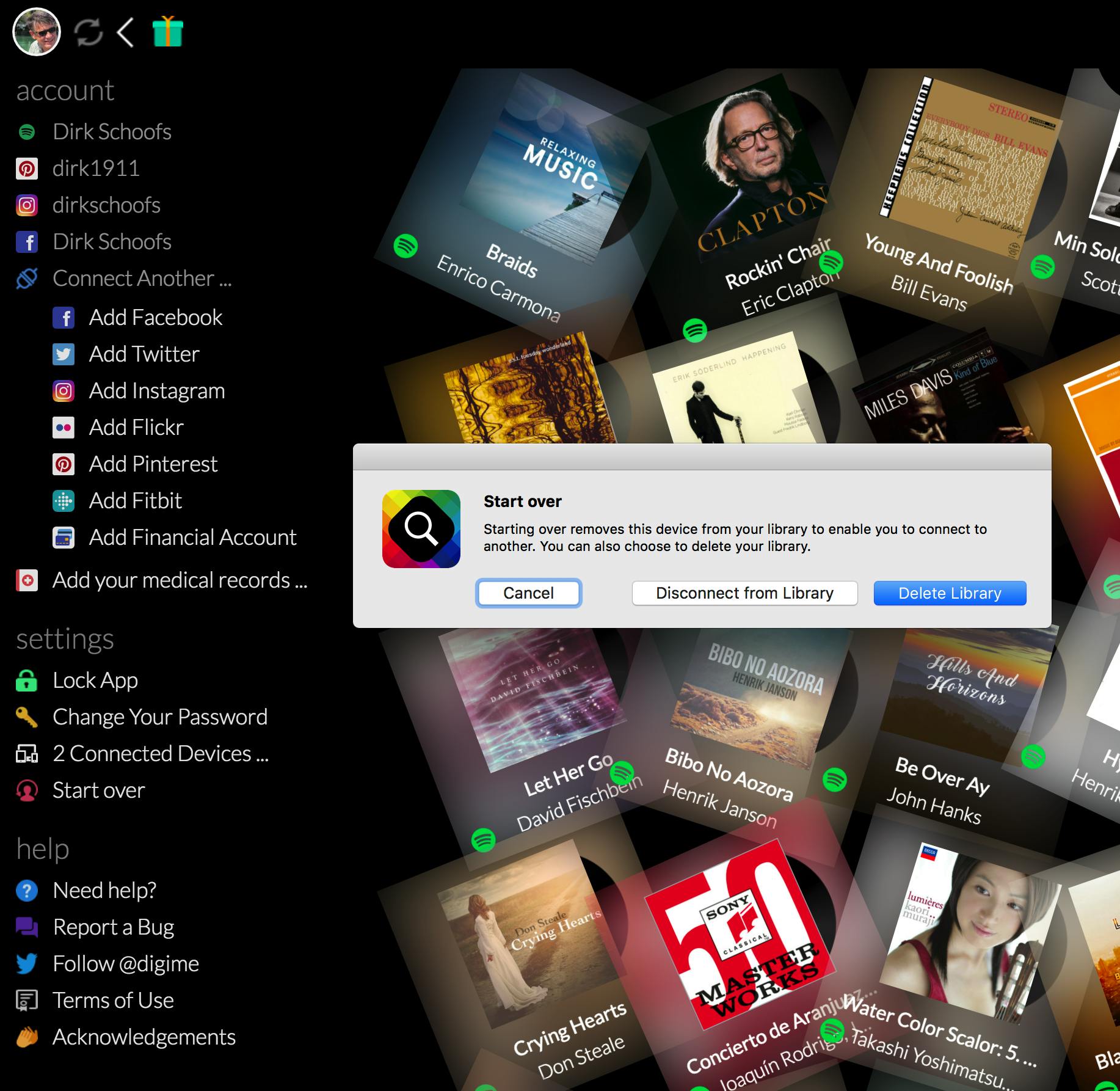Open Report a Bug link

click(114, 927)
